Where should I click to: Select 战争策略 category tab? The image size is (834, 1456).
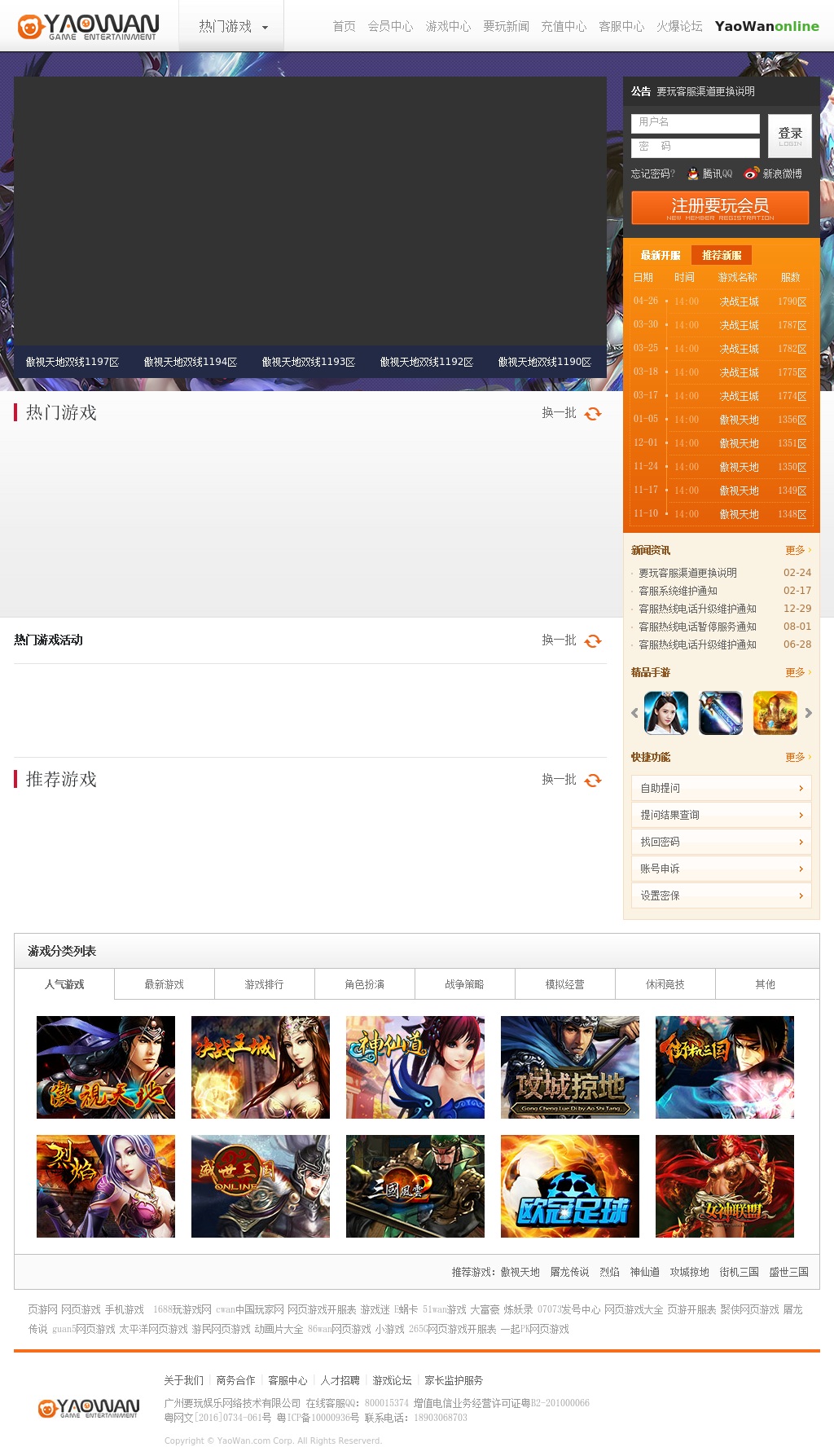465,984
